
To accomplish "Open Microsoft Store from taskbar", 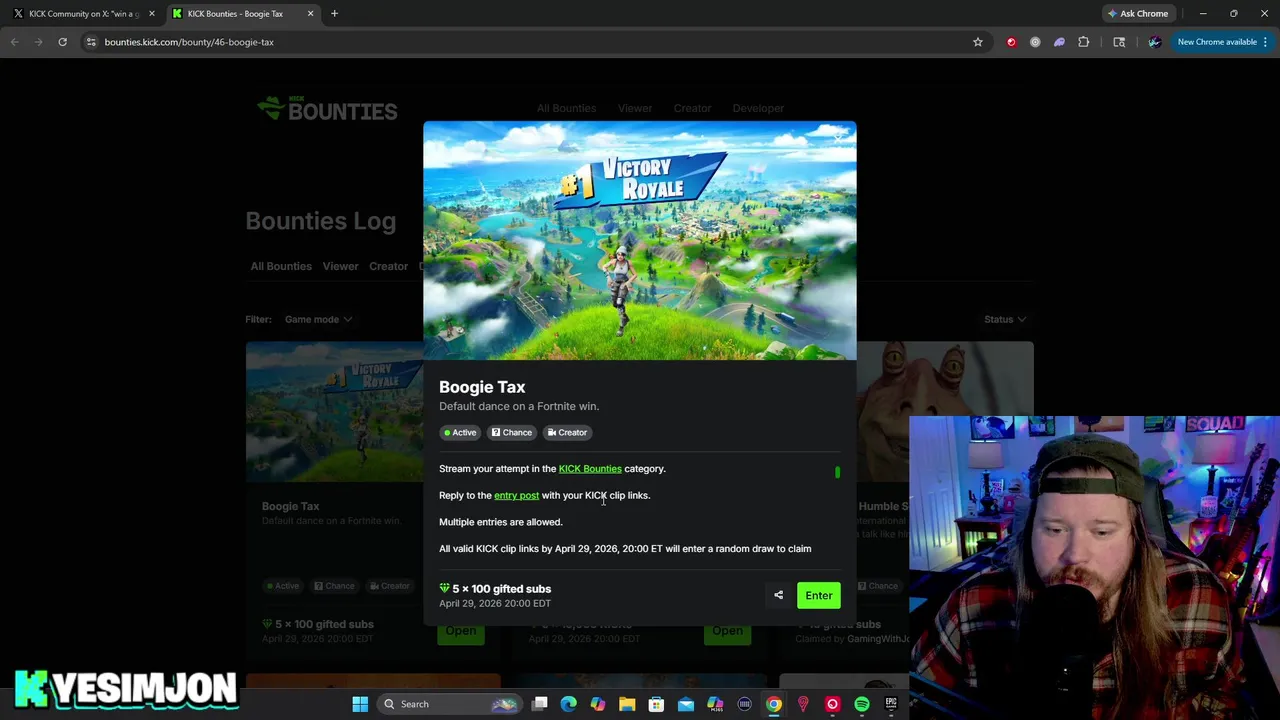I will click(656, 704).
